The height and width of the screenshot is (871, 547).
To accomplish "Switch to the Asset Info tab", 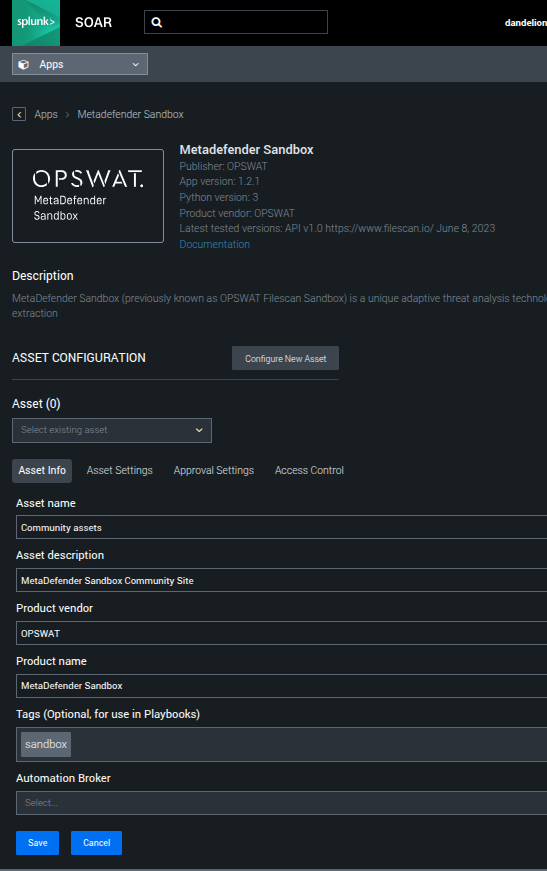I will coord(42,470).
